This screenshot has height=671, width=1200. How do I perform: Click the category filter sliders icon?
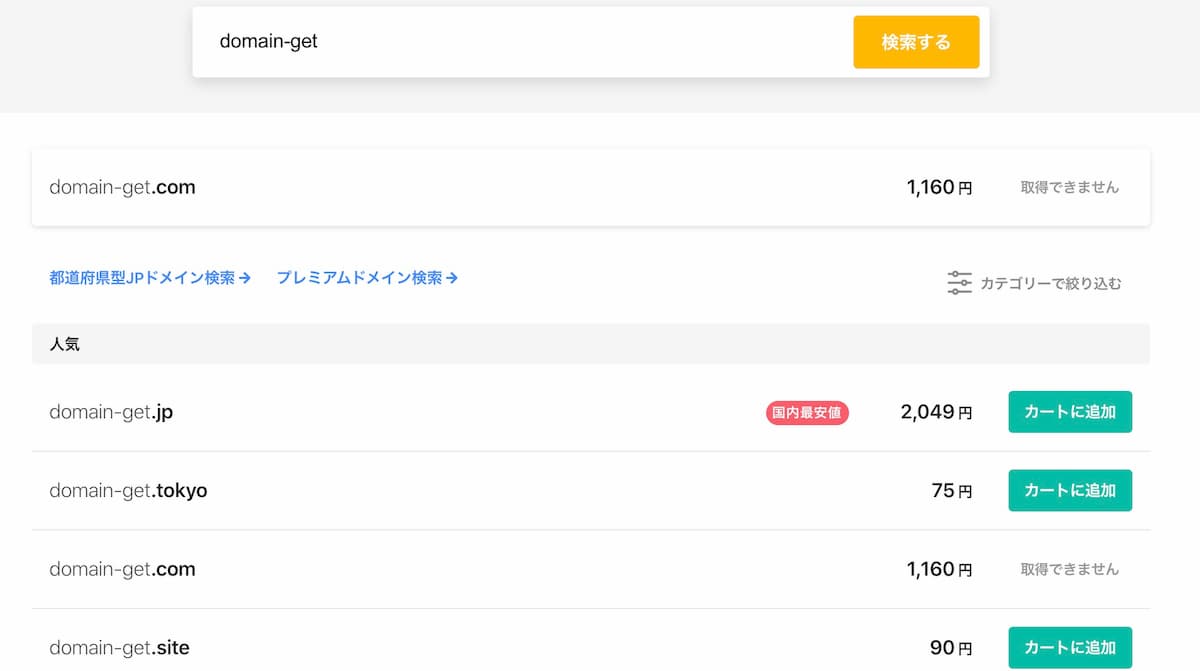(959, 283)
